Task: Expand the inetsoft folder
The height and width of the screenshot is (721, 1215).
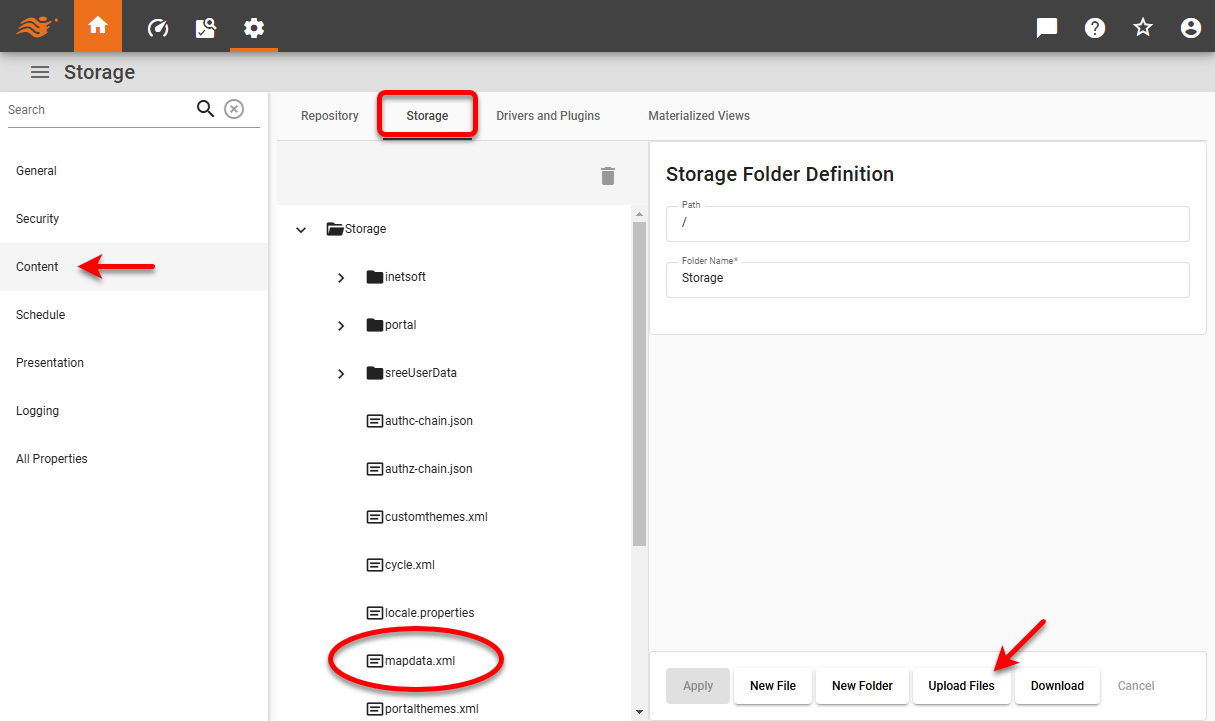Action: (340, 276)
